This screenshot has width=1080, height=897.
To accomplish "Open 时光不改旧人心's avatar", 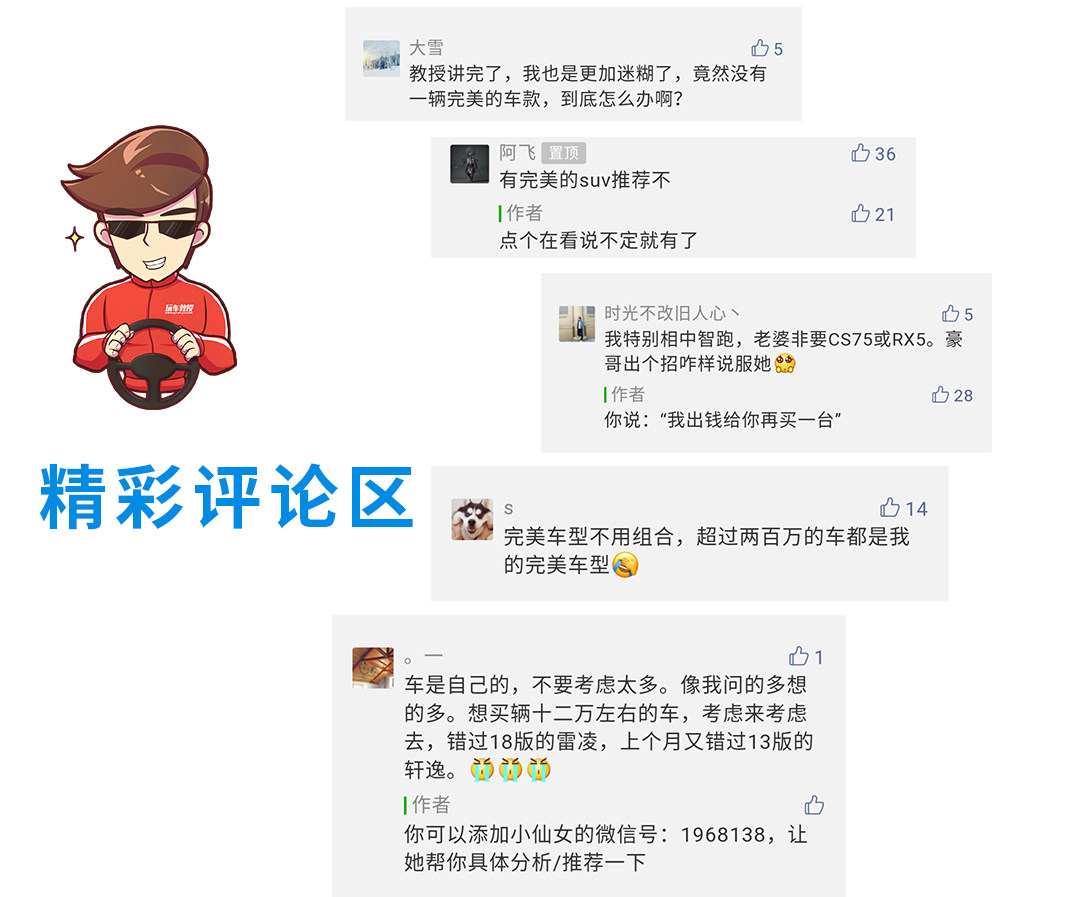I will [x=577, y=324].
